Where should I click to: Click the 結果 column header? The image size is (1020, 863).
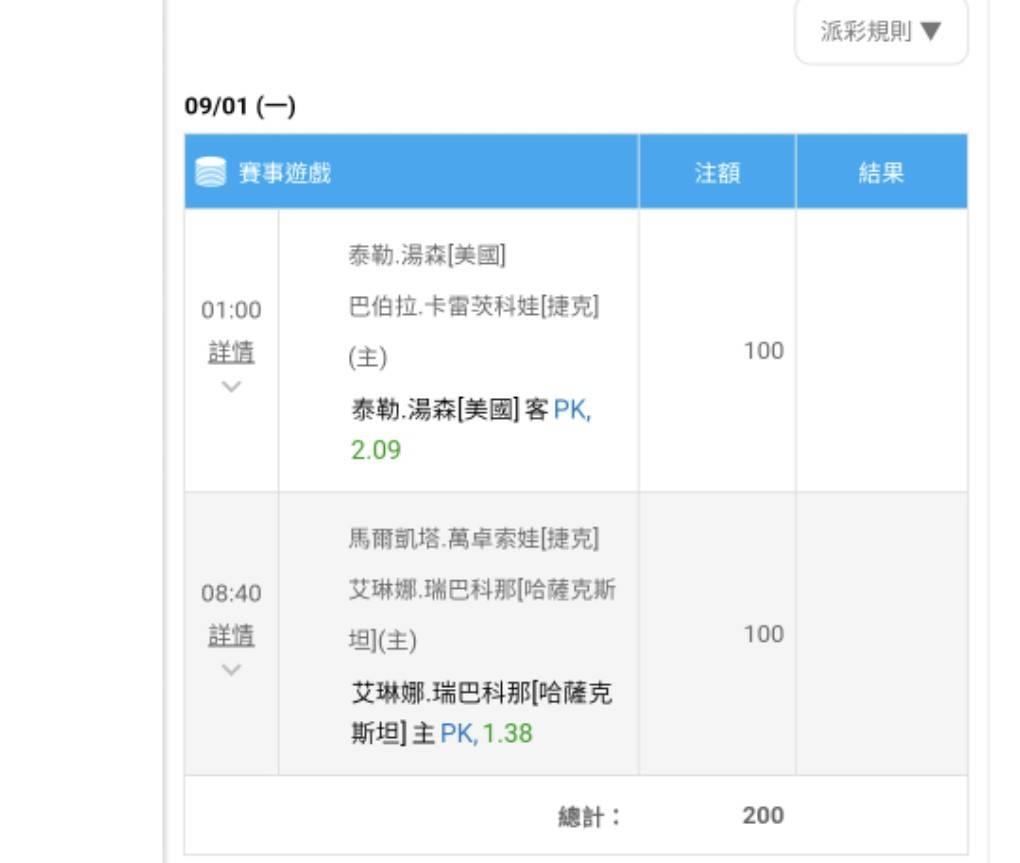point(881,173)
